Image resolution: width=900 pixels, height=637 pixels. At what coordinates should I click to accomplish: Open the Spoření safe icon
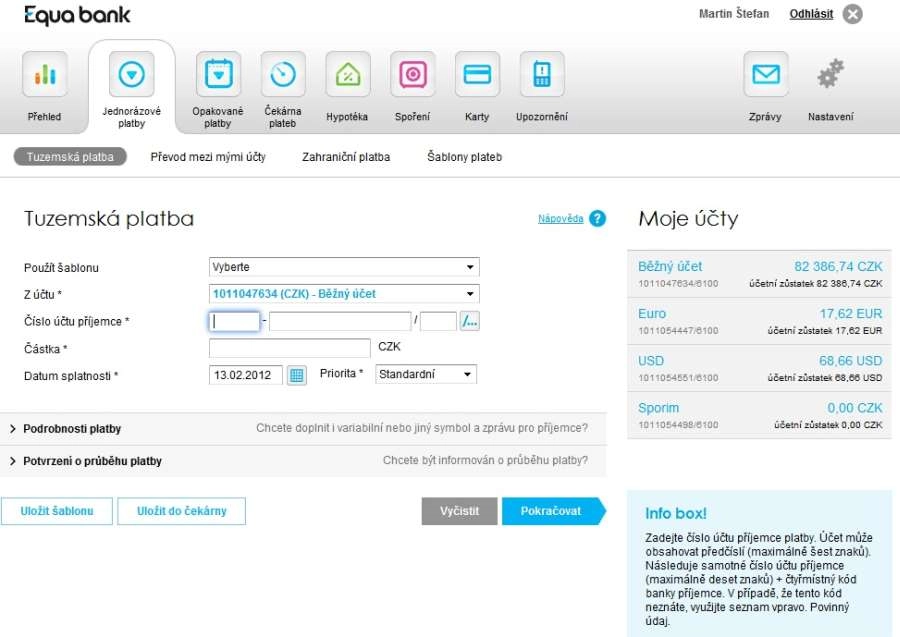412,74
